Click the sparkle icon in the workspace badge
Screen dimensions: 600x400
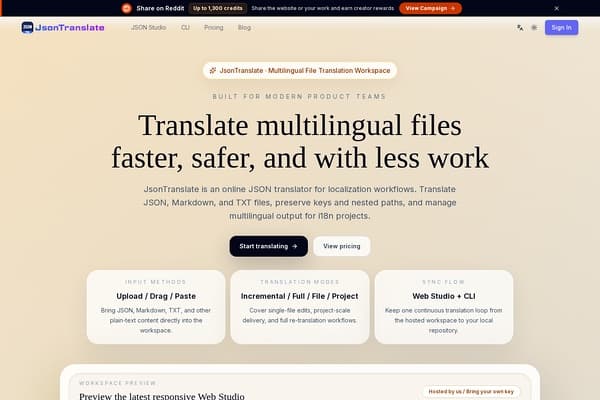click(x=213, y=70)
